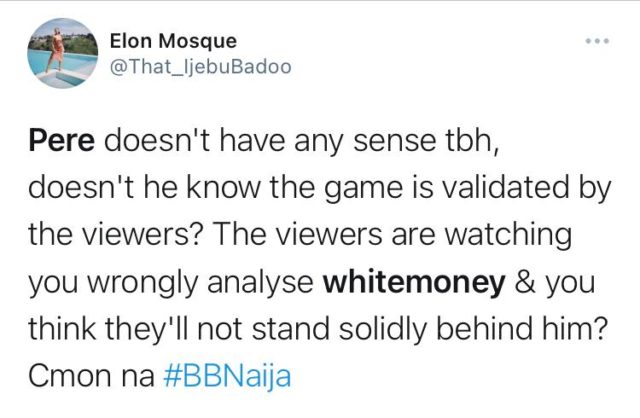Open the three-dot more options menu

[597, 41]
